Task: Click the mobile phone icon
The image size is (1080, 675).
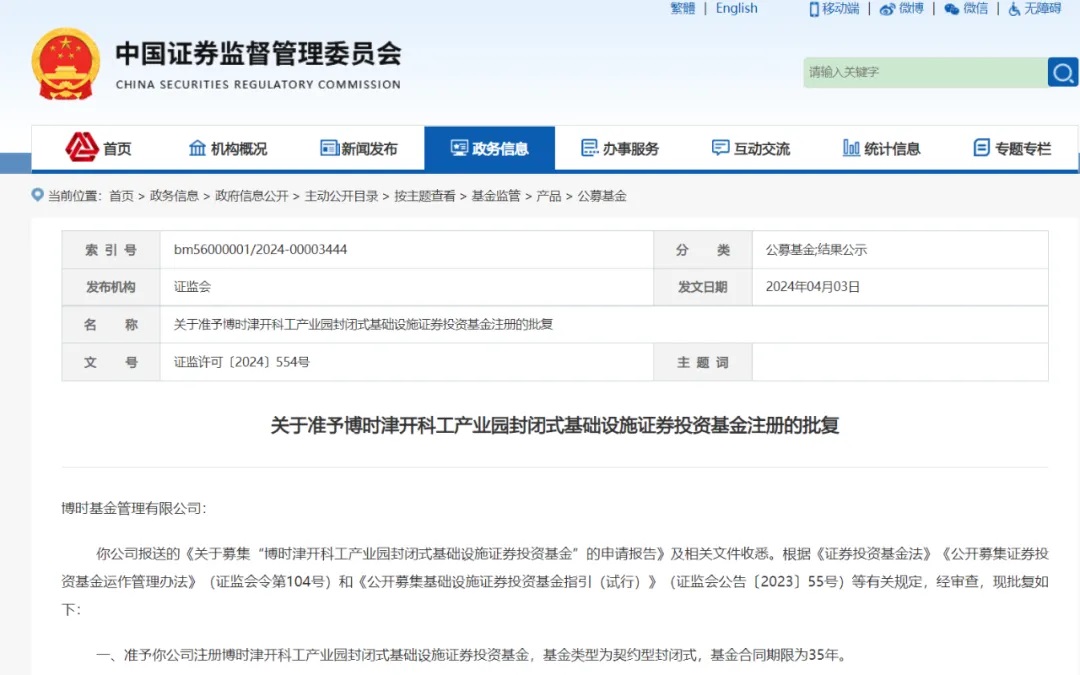Action: 814,9
